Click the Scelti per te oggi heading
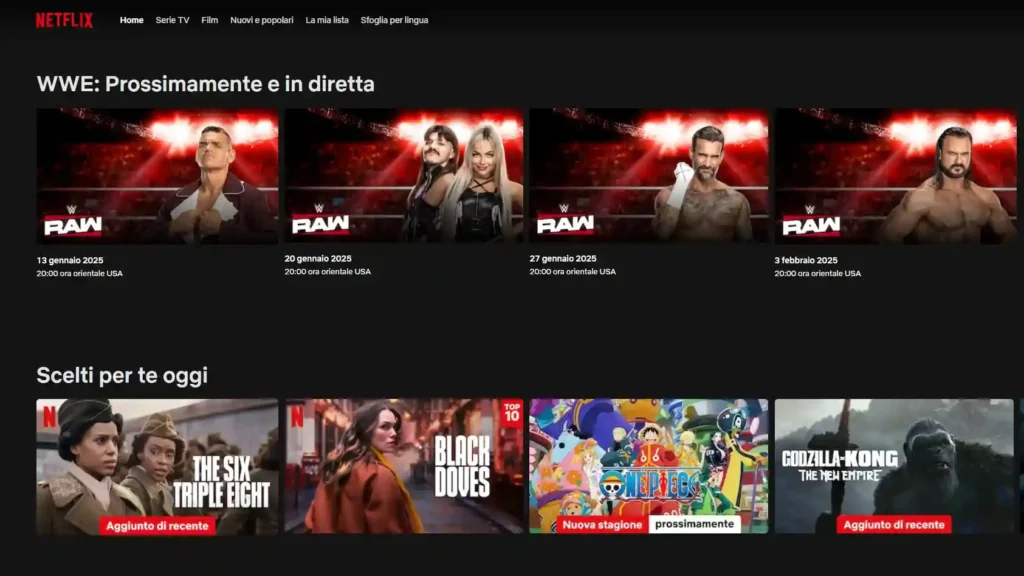This screenshot has width=1024, height=576. click(122, 376)
